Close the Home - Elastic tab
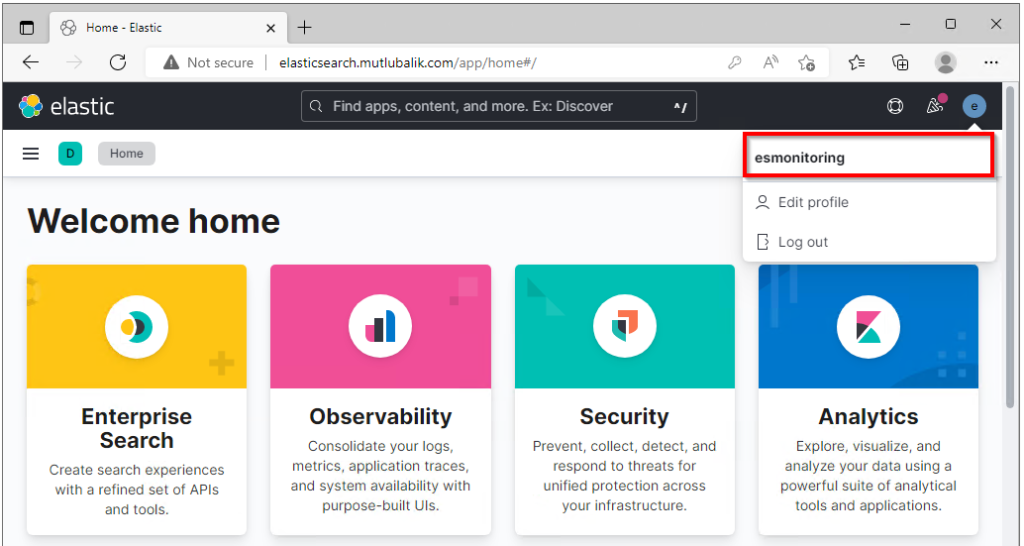Viewport: 1024px width, 546px height. [x=270, y=28]
